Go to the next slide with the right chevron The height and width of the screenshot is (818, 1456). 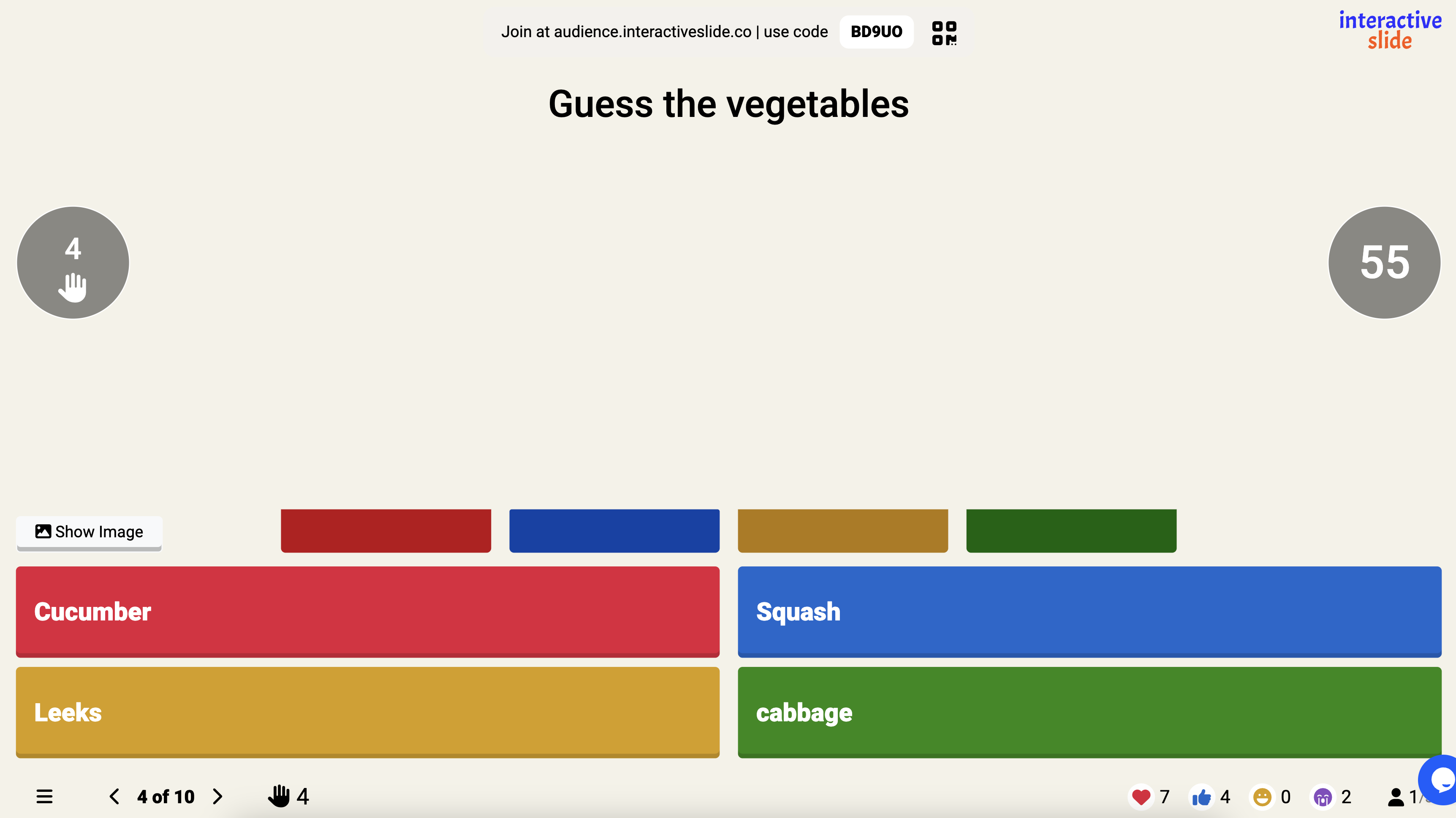[217, 796]
